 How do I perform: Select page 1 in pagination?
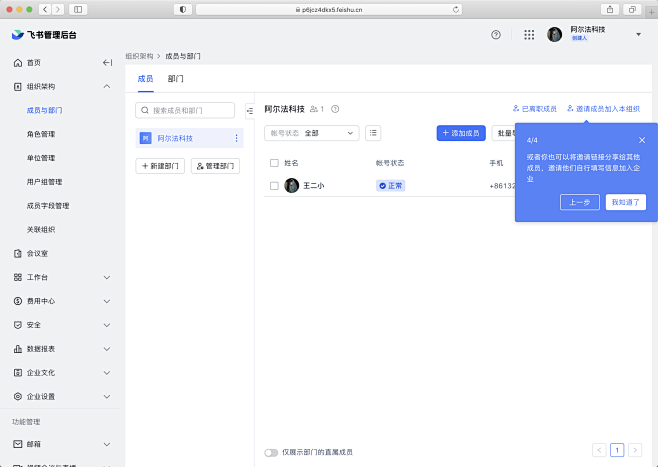pos(617,450)
